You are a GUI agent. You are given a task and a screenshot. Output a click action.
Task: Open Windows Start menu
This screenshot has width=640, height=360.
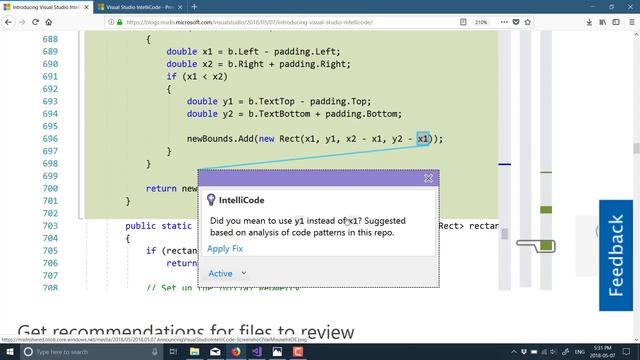coord(9,351)
